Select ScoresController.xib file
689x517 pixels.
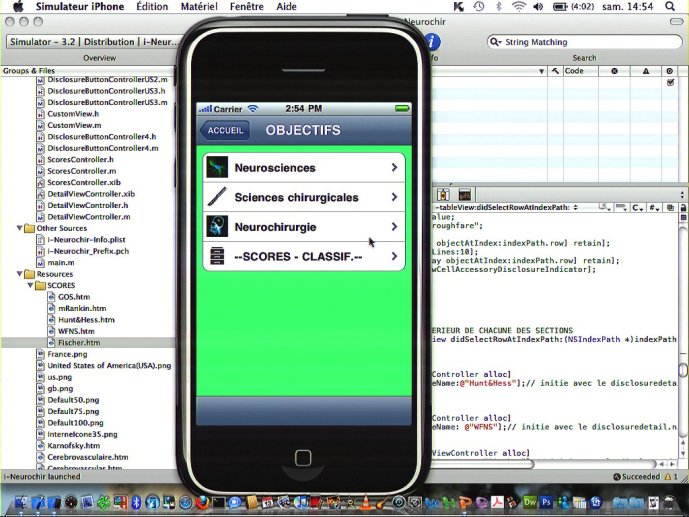point(84,182)
